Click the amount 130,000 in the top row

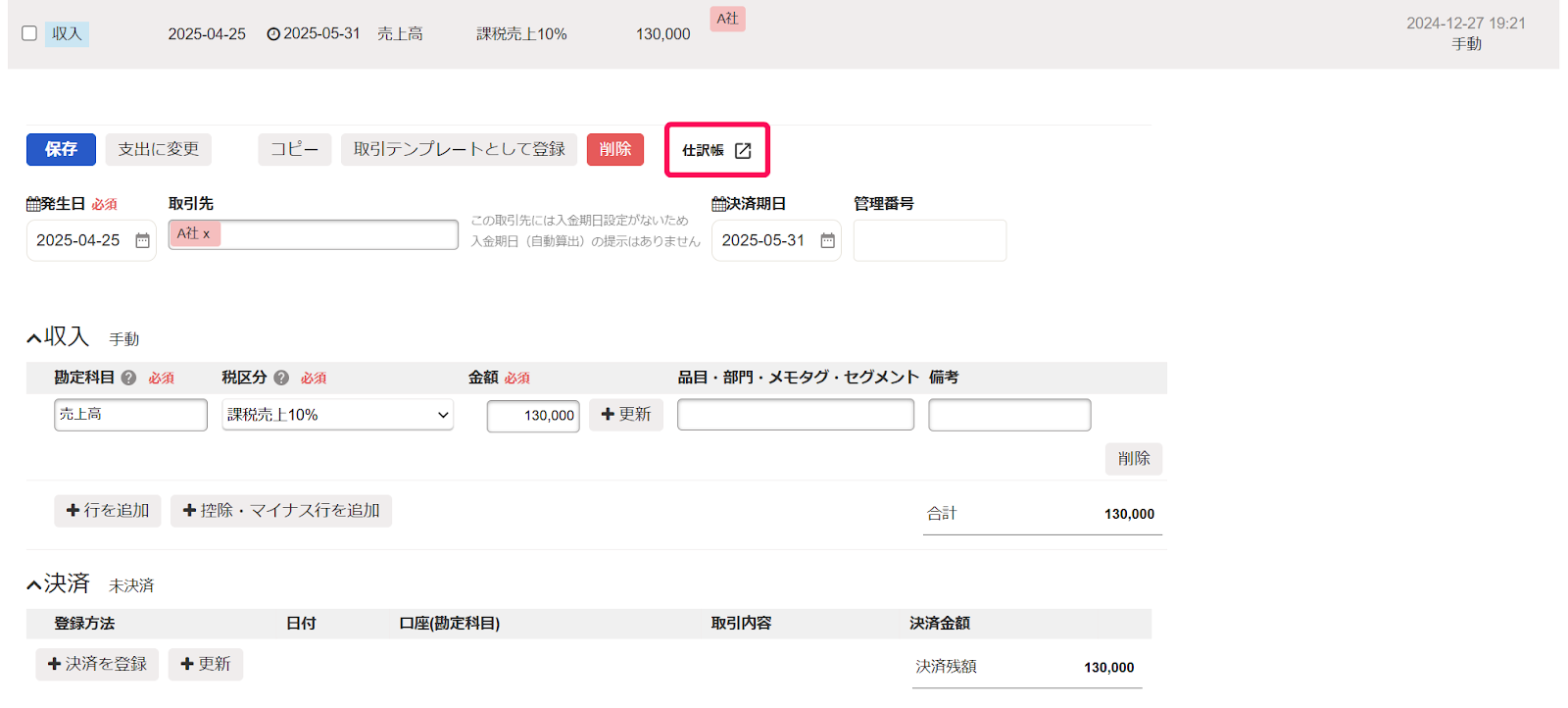tap(662, 34)
